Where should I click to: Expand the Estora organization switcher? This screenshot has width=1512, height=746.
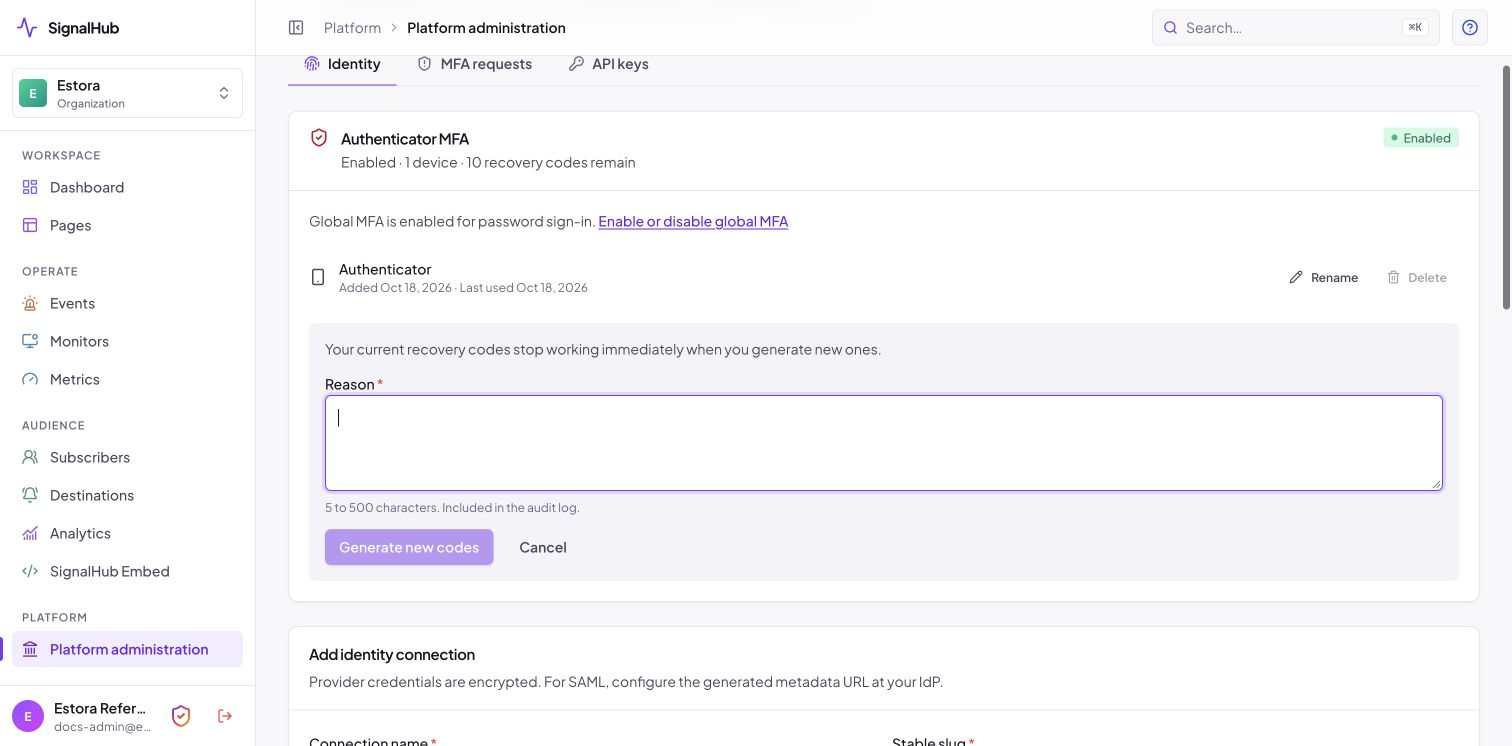click(x=127, y=93)
